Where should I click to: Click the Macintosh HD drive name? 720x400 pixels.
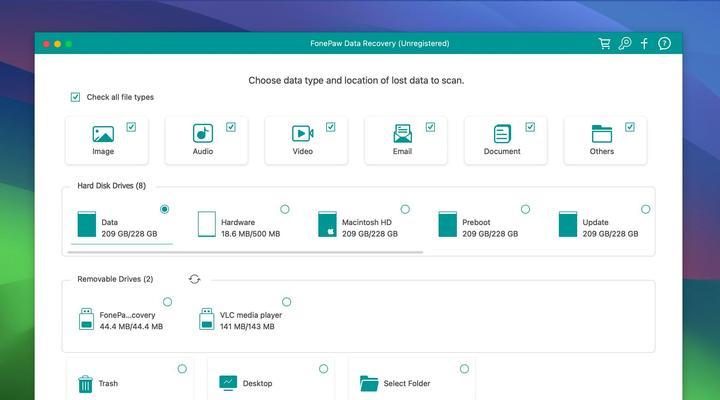367,222
